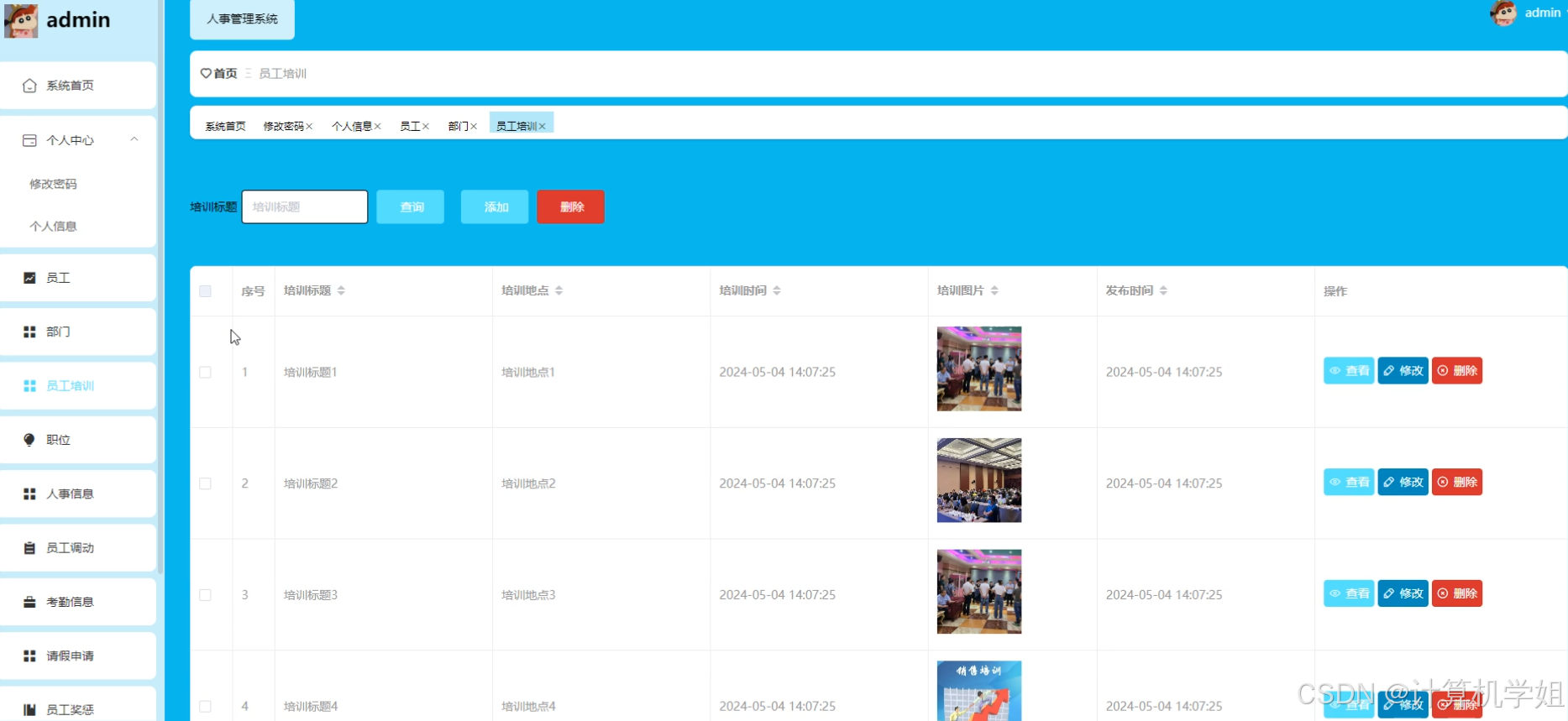Viewport: 1568px width, 721px height.
Task: Click the heart icon beside 首页 breadcrumb
Action: coord(206,73)
